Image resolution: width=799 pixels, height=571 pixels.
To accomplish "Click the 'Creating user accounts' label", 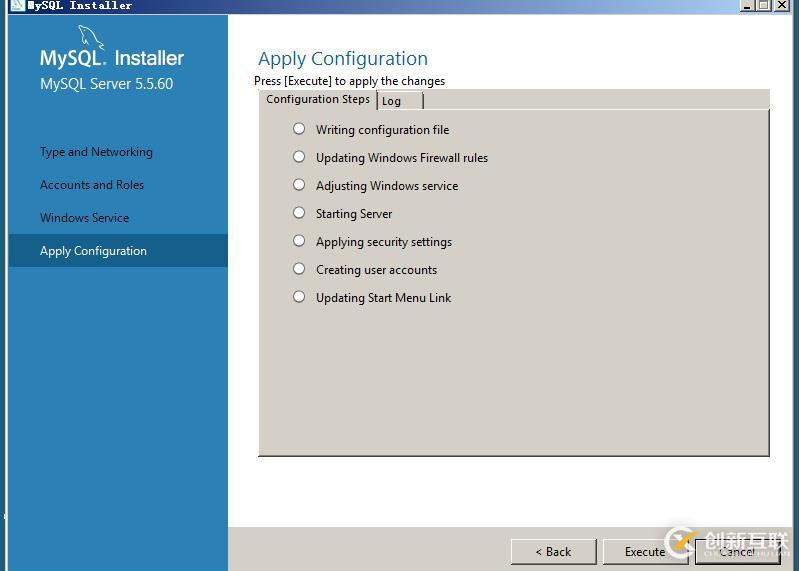I will [377, 270].
